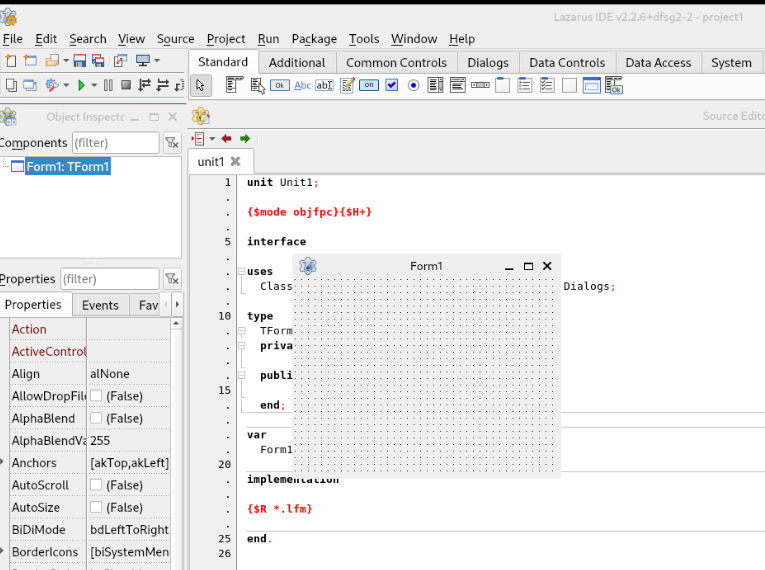This screenshot has height=570, width=765.
Task: Click the Step Over icon
Action: [x=162, y=85]
